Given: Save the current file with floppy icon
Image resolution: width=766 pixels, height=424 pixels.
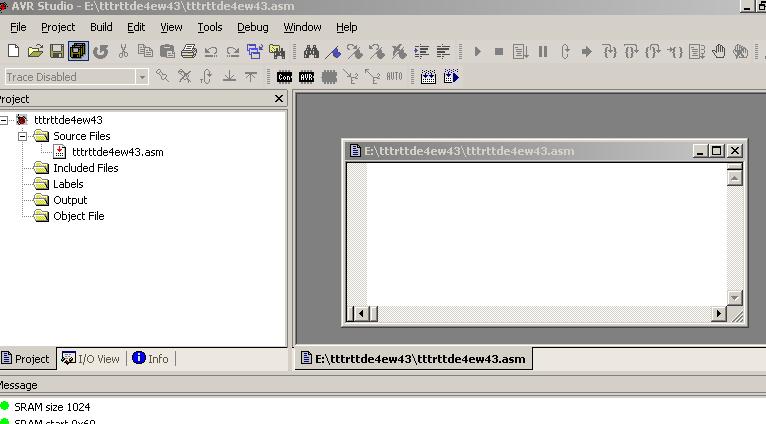Looking at the screenshot, I should (57, 51).
